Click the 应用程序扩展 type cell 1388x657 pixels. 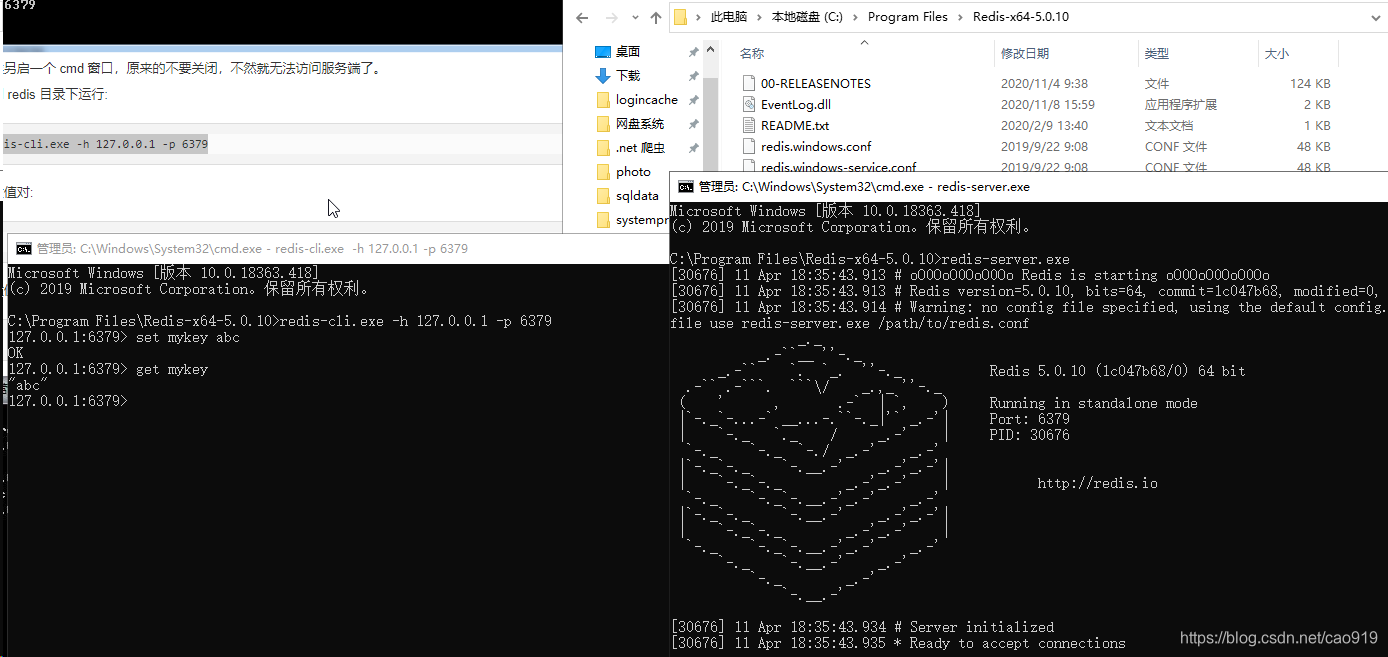point(1181,105)
